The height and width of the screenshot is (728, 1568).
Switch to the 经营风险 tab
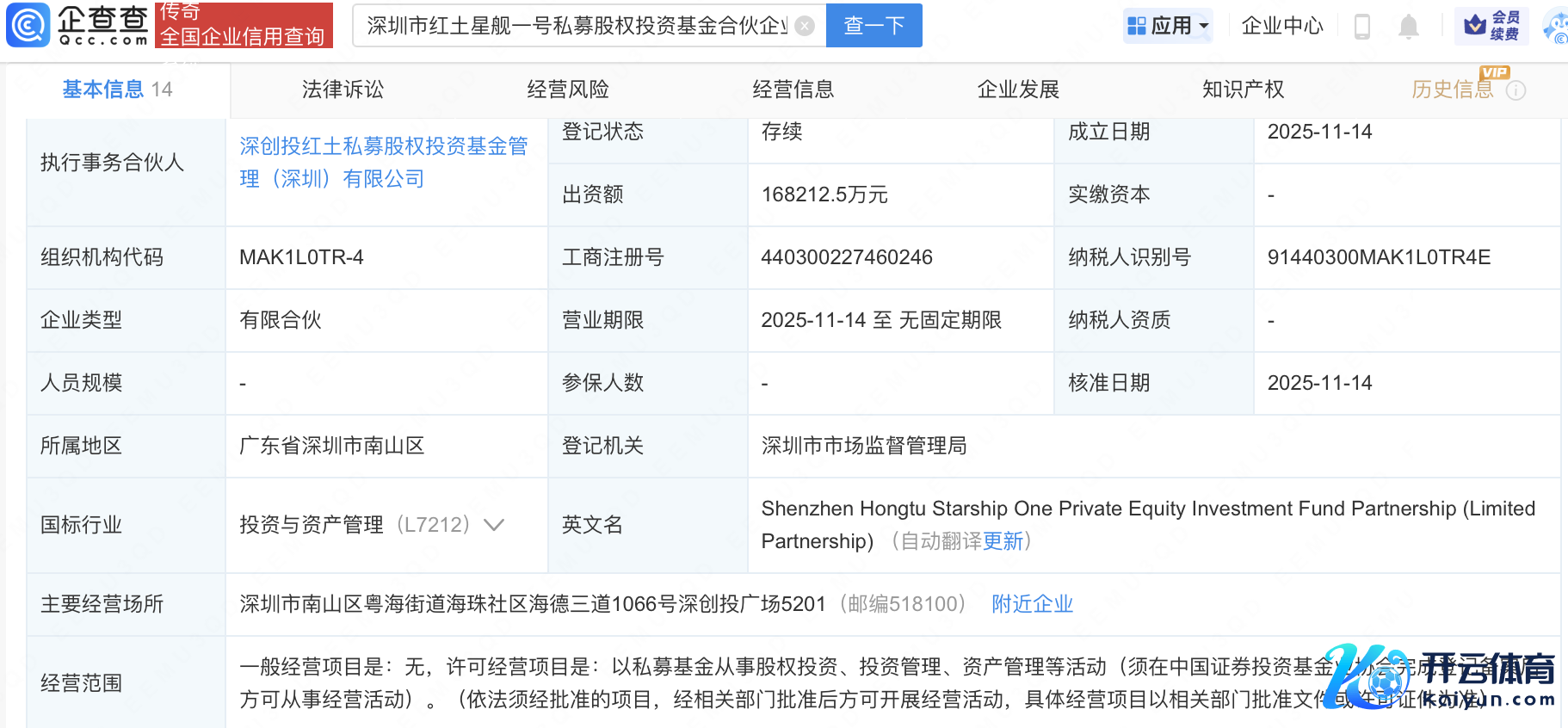tap(568, 89)
